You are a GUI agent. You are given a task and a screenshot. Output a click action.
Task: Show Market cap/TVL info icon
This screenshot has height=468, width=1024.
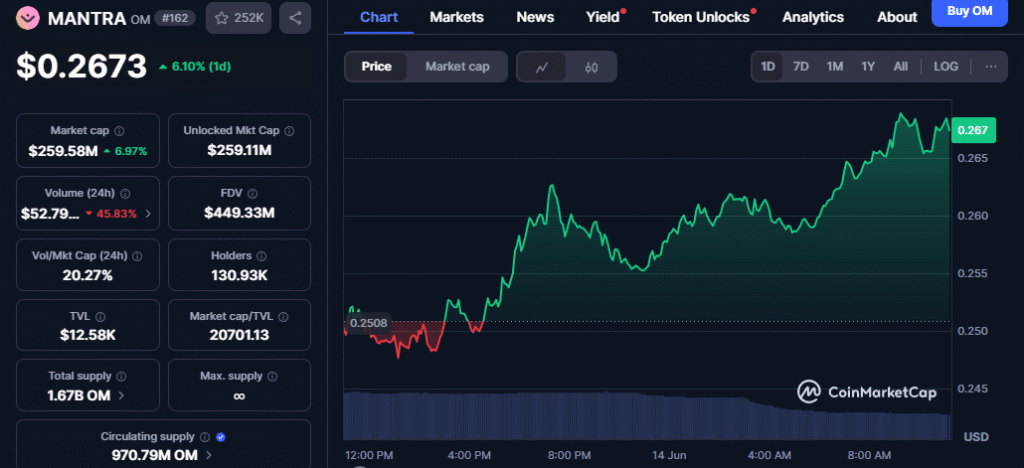coord(283,316)
